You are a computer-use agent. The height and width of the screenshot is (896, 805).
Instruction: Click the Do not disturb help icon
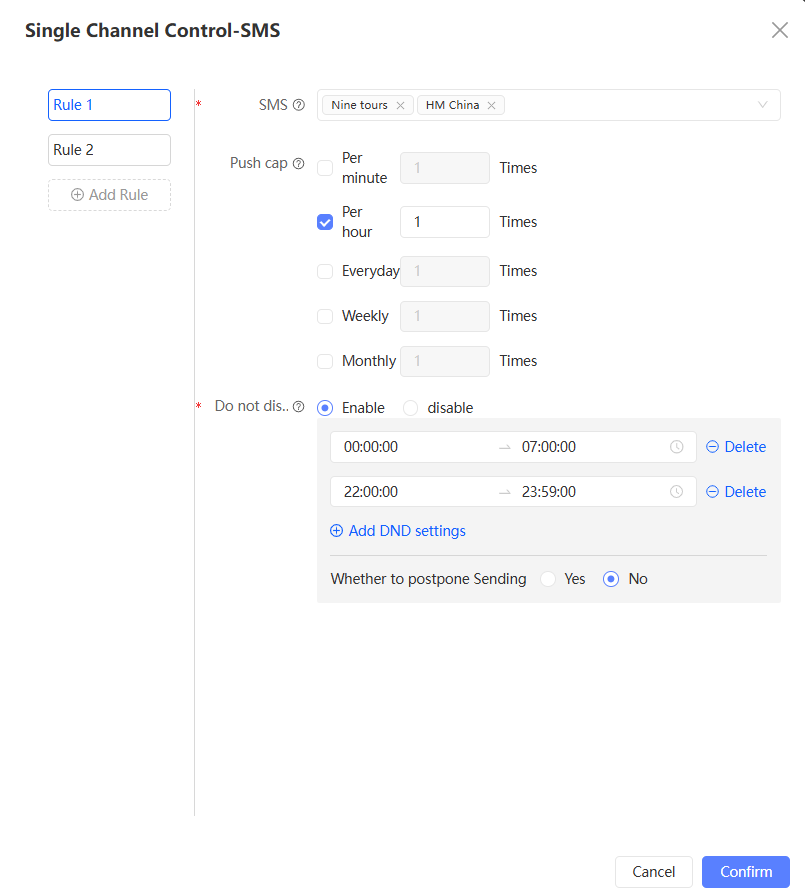(x=298, y=407)
